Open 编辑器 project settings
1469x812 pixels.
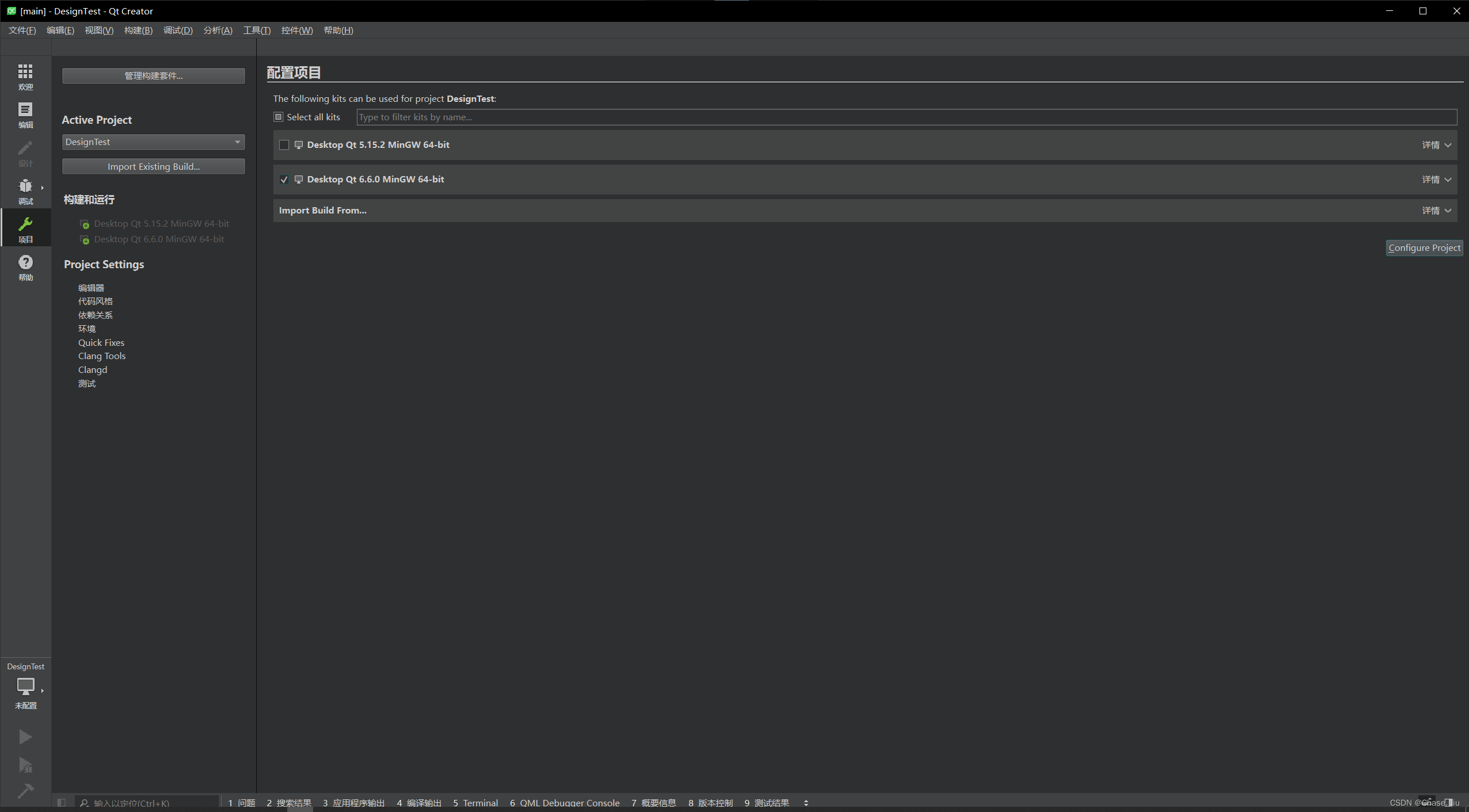[91, 288]
